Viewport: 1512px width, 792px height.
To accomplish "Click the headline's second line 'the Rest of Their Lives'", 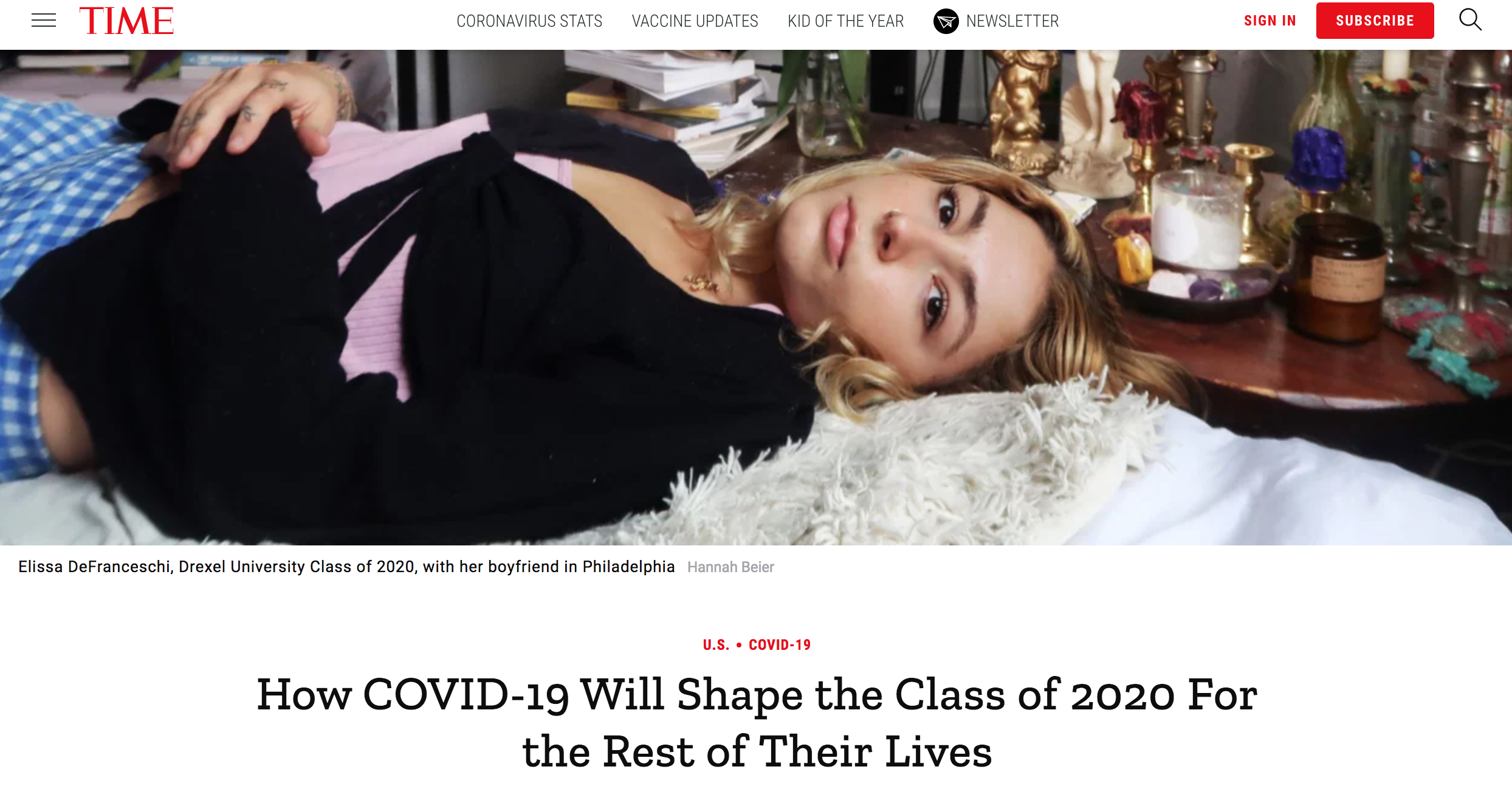I will 757,752.
